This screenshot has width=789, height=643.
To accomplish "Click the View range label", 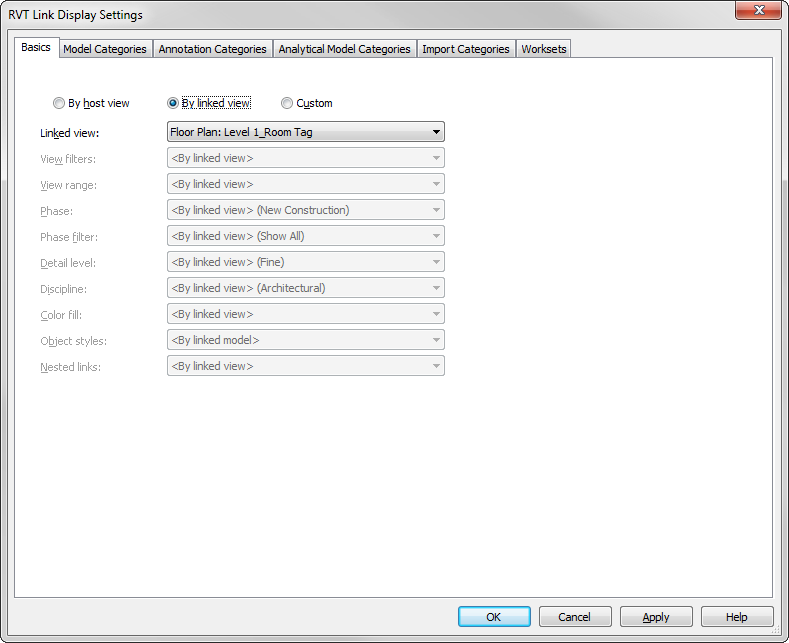I will point(68,185).
